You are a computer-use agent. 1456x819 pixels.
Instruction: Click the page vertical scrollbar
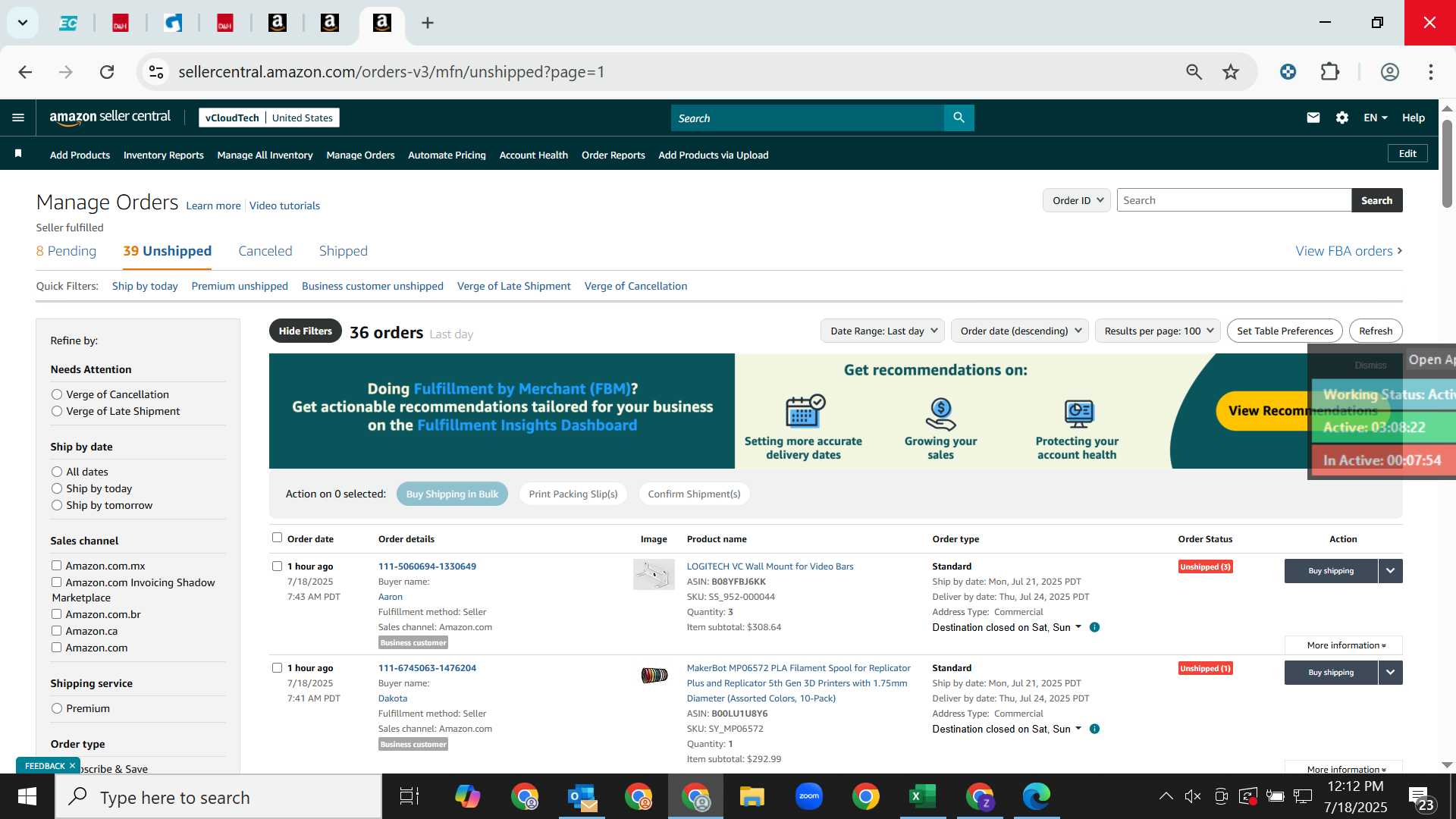pyautogui.click(x=1447, y=163)
